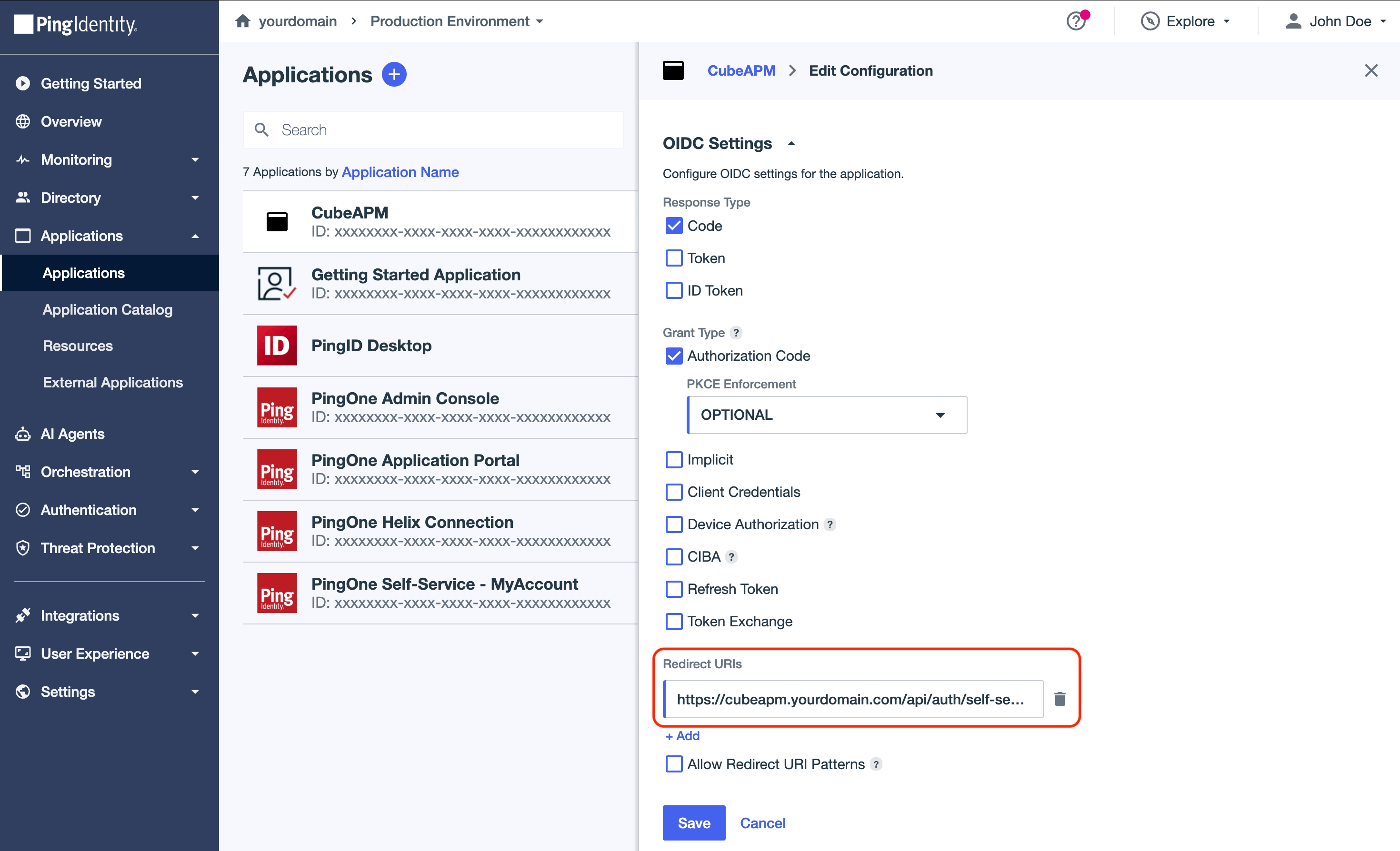The width and height of the screenshot is (1400, 851).
Task: Select the AI Agents robot icon in sidebar
Action: coord(23,434)
